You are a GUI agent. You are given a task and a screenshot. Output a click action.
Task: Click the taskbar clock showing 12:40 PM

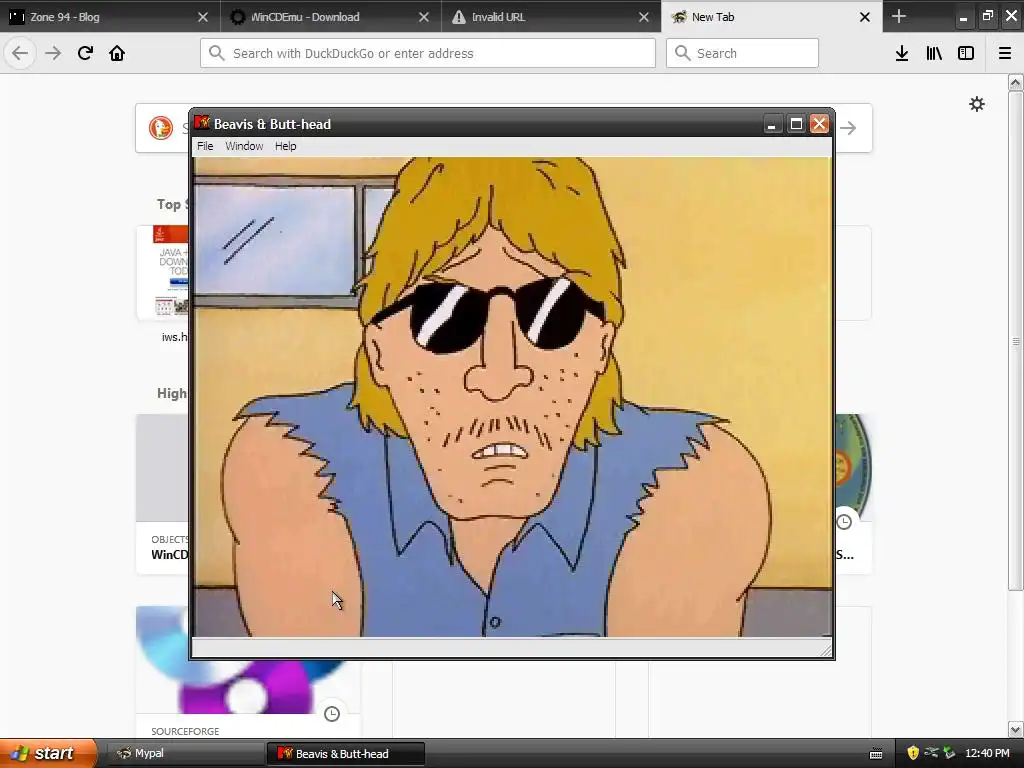pos(987,753)
